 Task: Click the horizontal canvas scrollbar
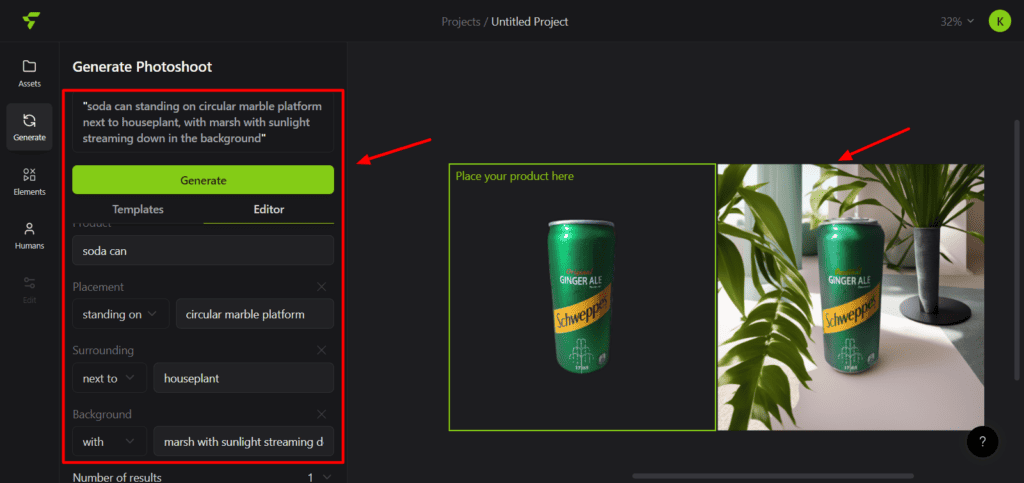(758, 476)
